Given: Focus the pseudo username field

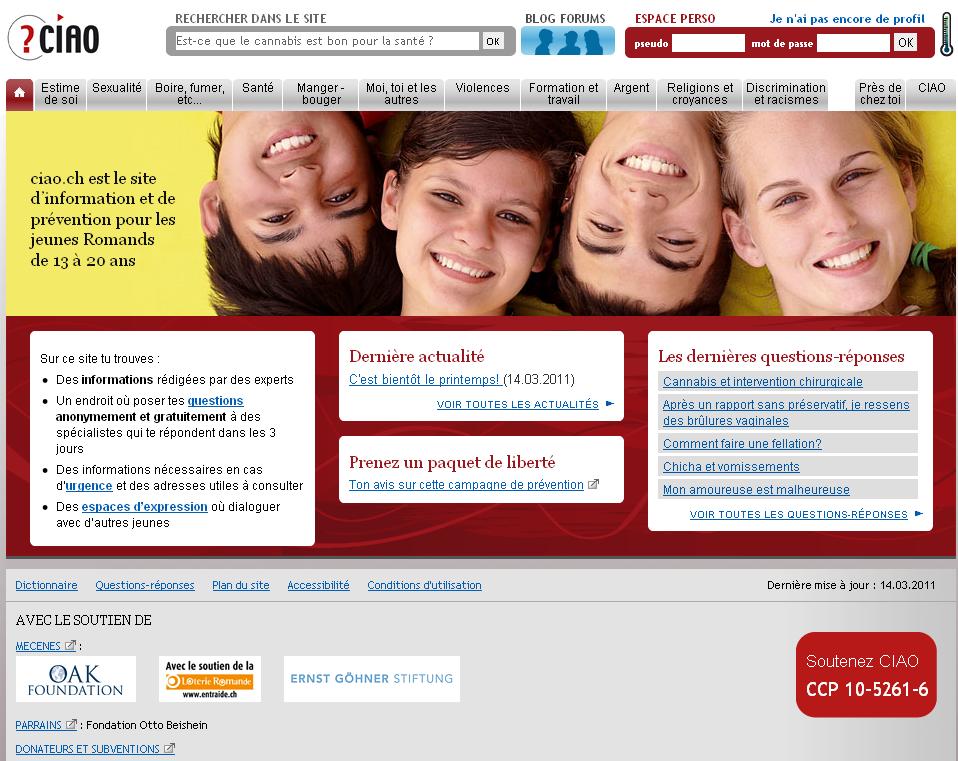Looking at the screenshot, I should [708, 43].
